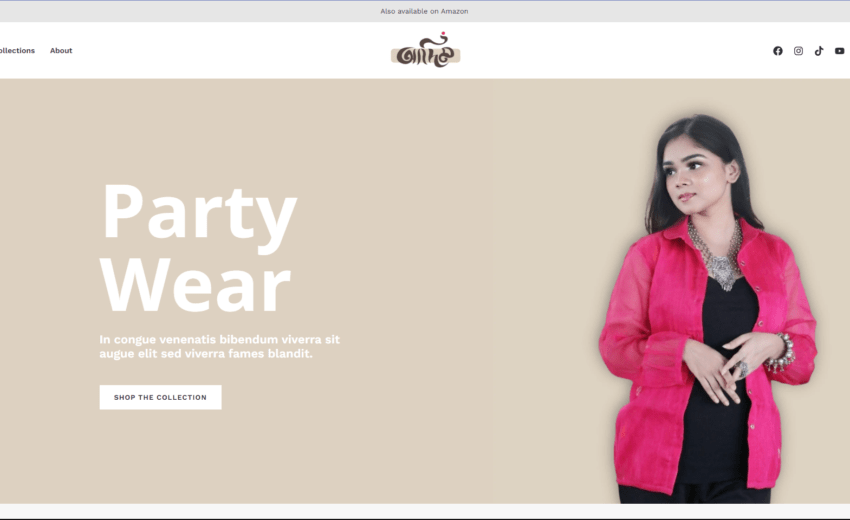Click the Also available on Amazon announcement
850x520 pixels.
(424, 11)
